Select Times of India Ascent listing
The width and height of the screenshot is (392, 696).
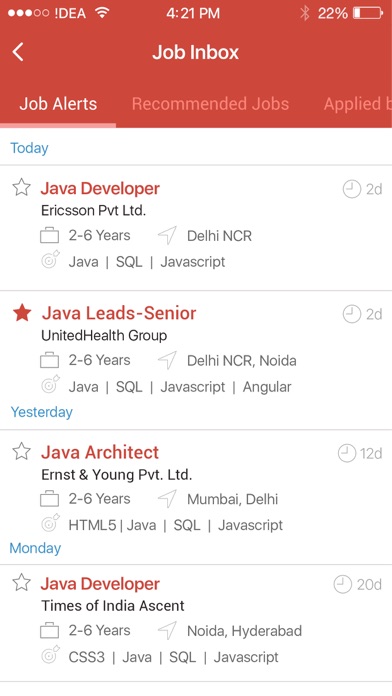click(196, 623)
